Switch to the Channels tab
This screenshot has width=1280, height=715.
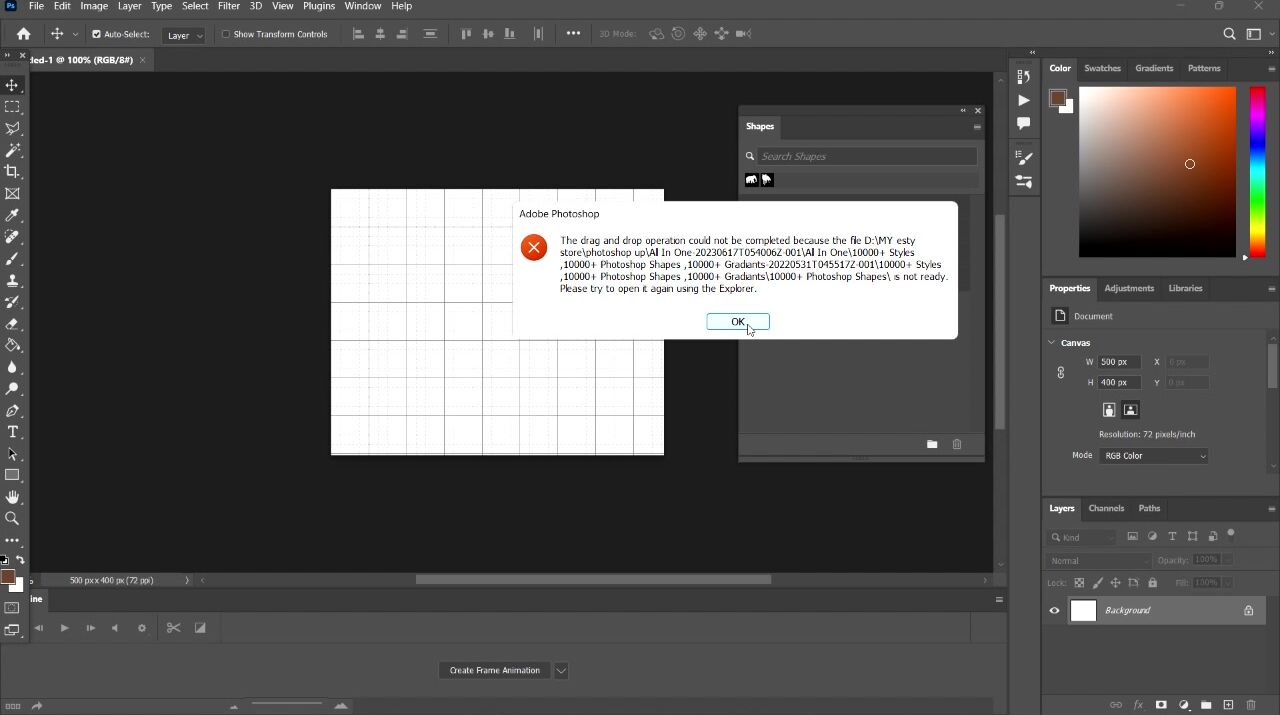1107,508
